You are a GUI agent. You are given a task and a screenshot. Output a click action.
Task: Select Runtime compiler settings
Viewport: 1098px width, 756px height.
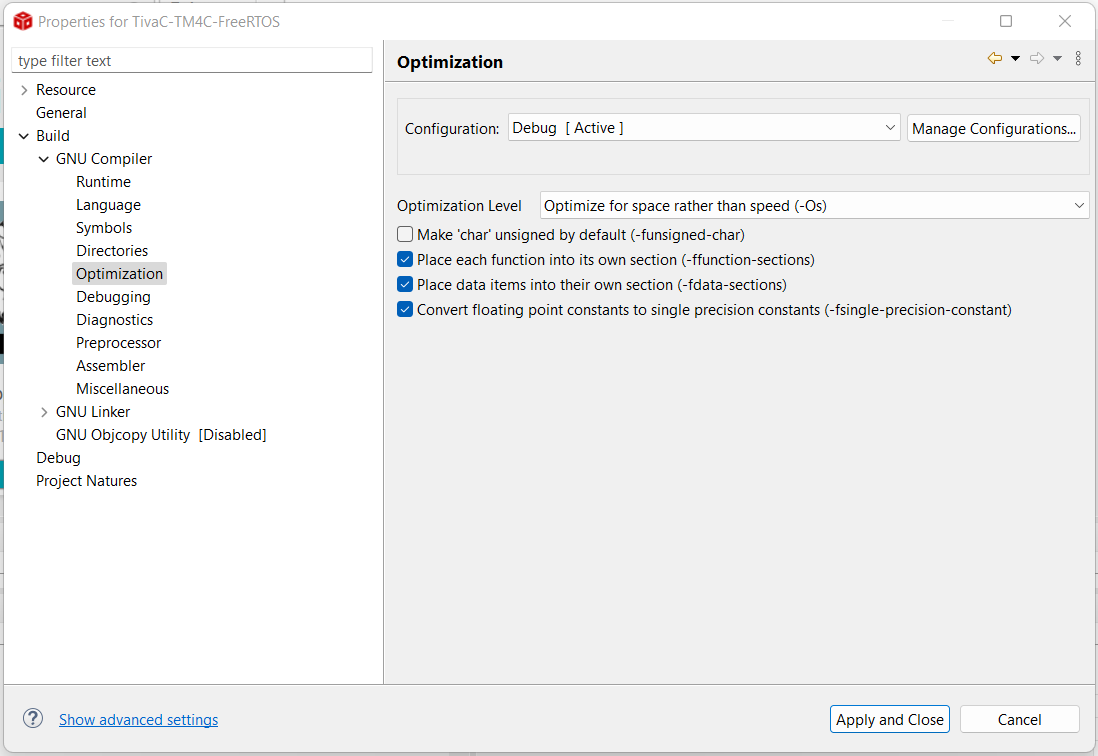point(104,182)
